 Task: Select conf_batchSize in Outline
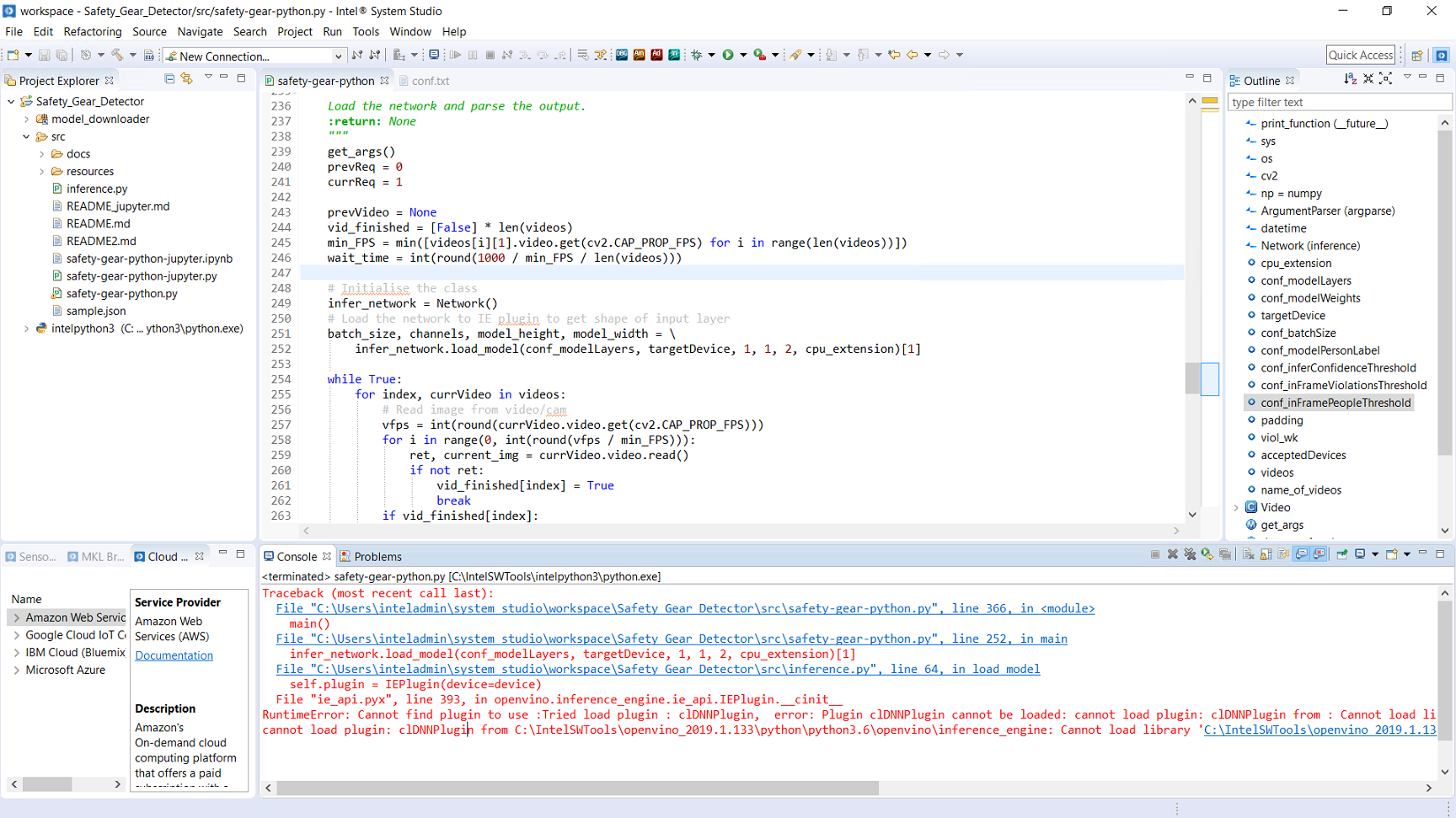[x=1298, y=333]
